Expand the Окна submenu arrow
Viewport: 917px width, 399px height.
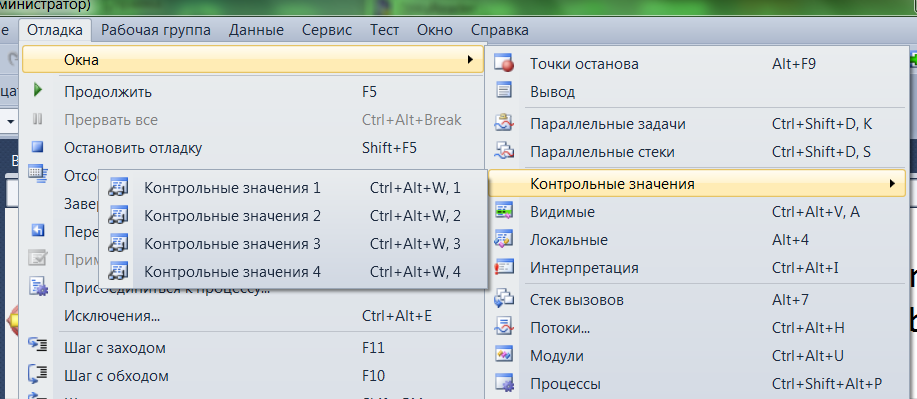(x=470, y=60)
